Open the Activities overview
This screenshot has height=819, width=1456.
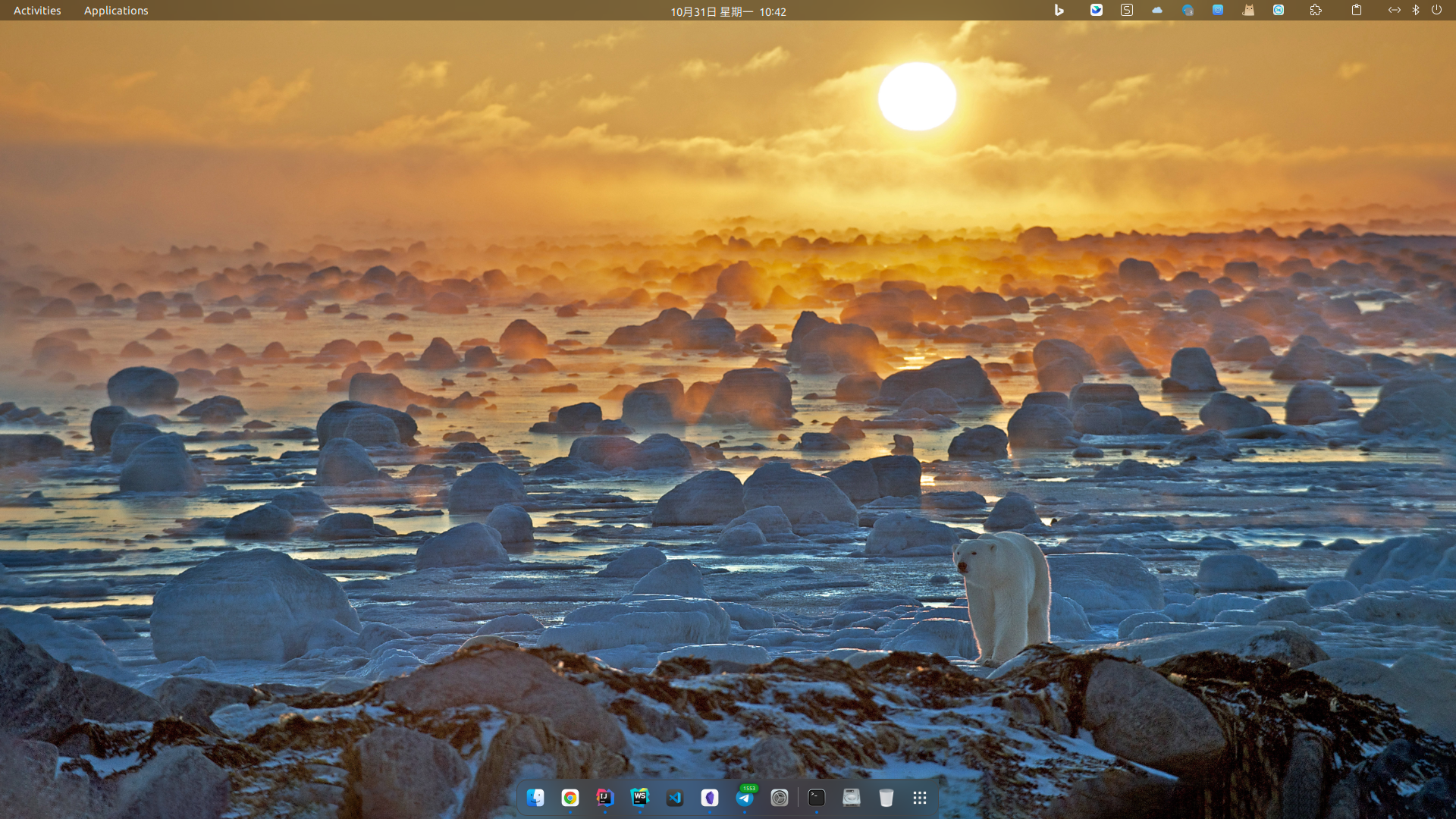click(x=37, y=11)
